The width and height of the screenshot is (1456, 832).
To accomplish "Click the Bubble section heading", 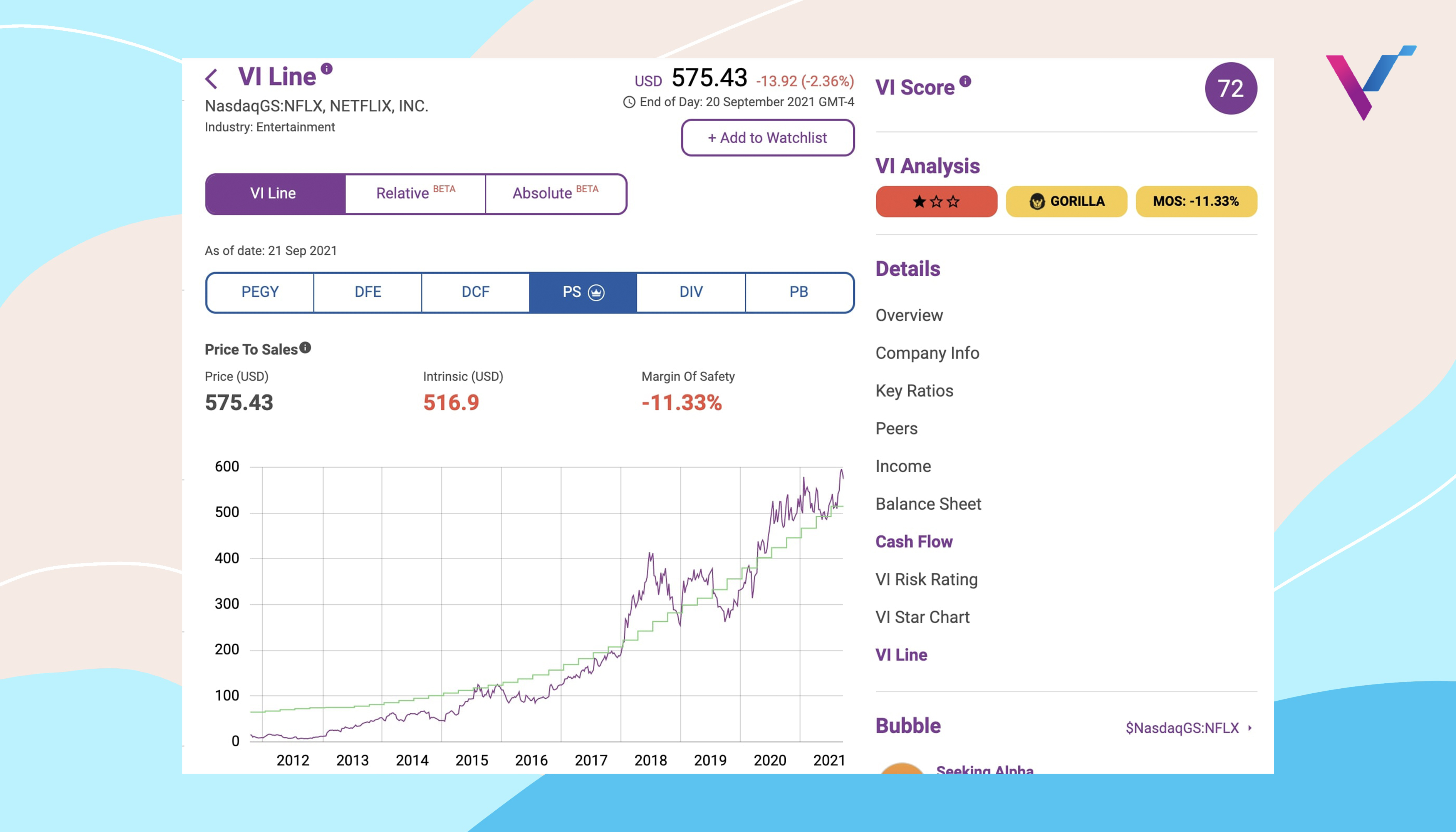I will [x=908, y=726].
